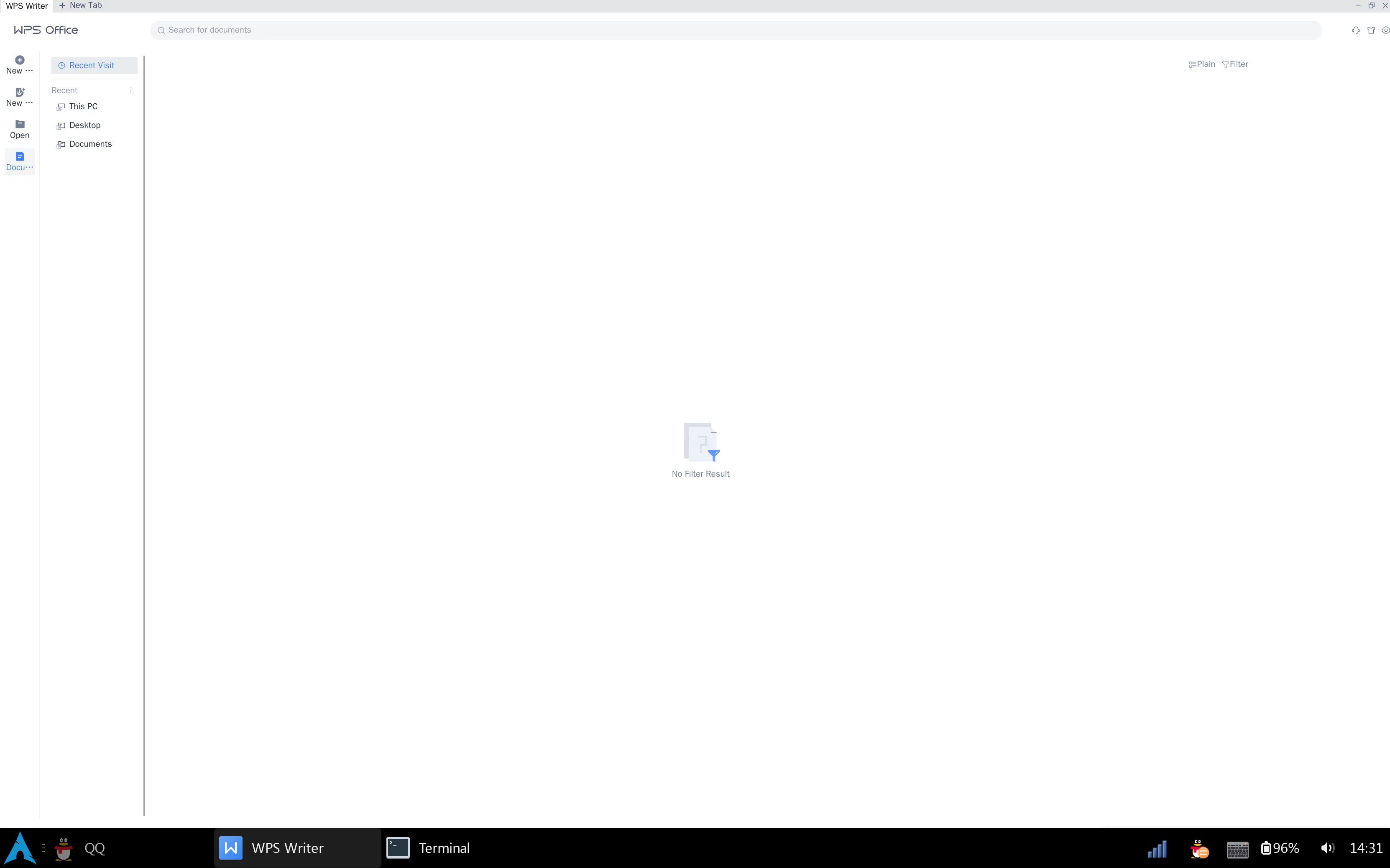The width and height of the screenshot is (1390, 868).
Task: Select WPS Writer in the taskbar
Action: (297, 848)
